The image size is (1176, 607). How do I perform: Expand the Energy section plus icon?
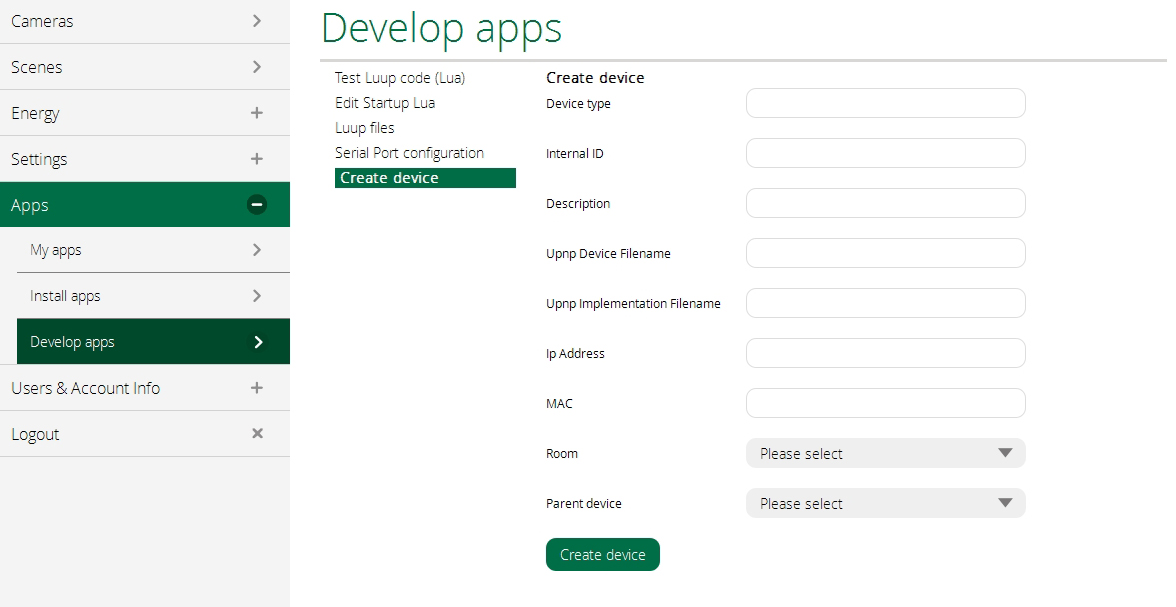pos(257,113)
